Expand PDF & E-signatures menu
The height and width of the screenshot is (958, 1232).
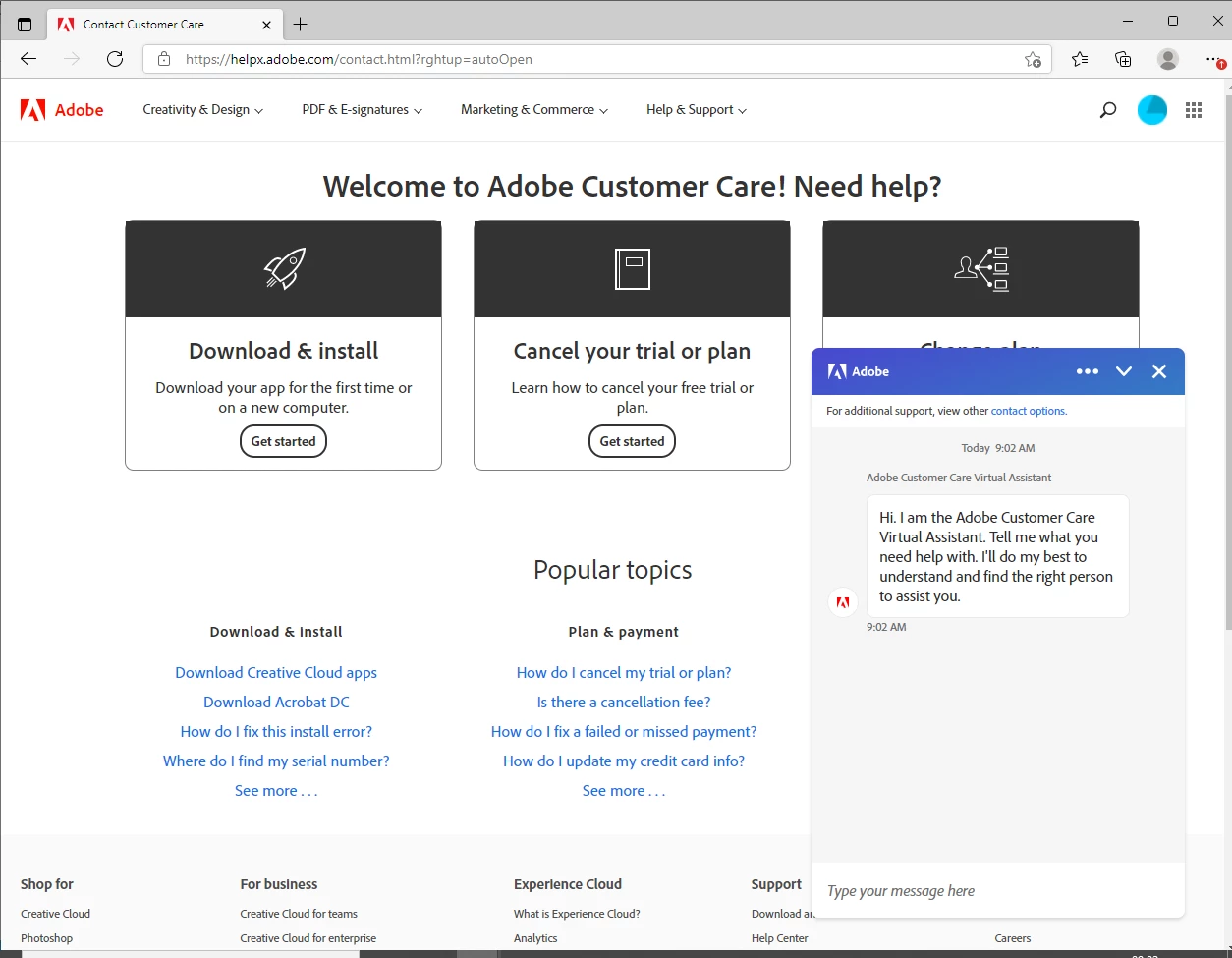point(363,110)
